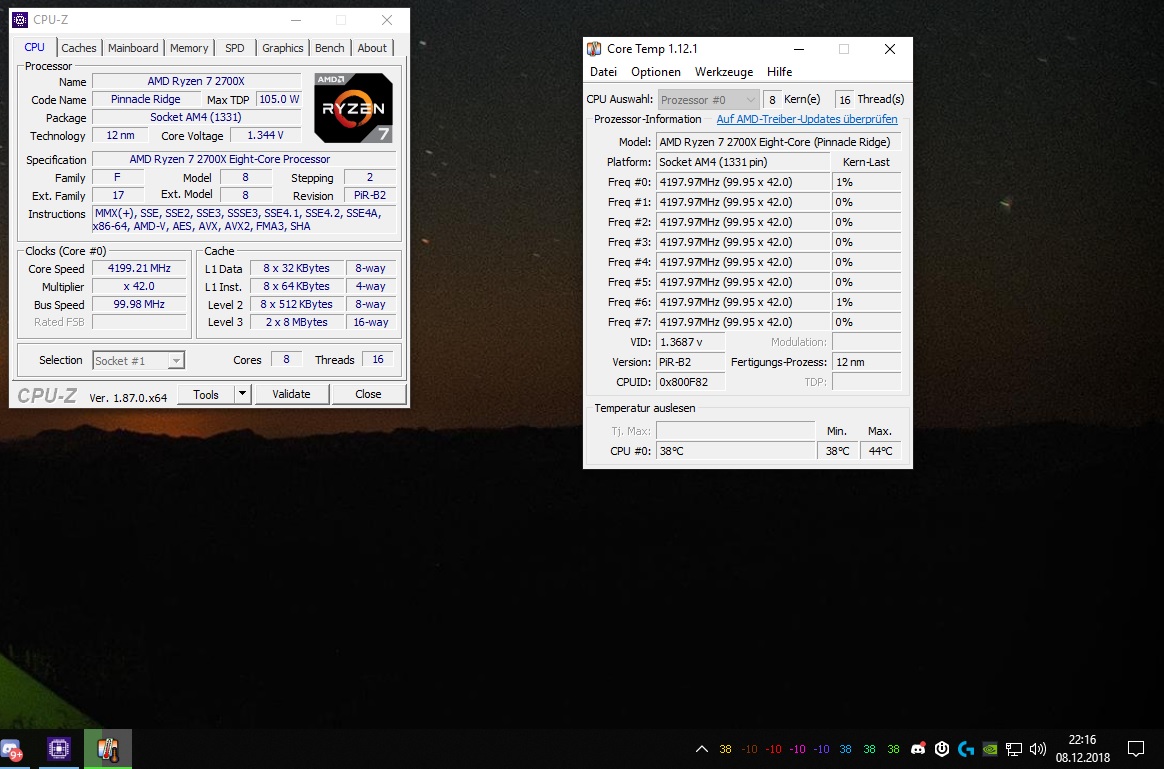This screenshot has width=1164, height=769.
Task: Click the Revision value PiR-B2 in CPU-Z
Action: coord(370,195)
